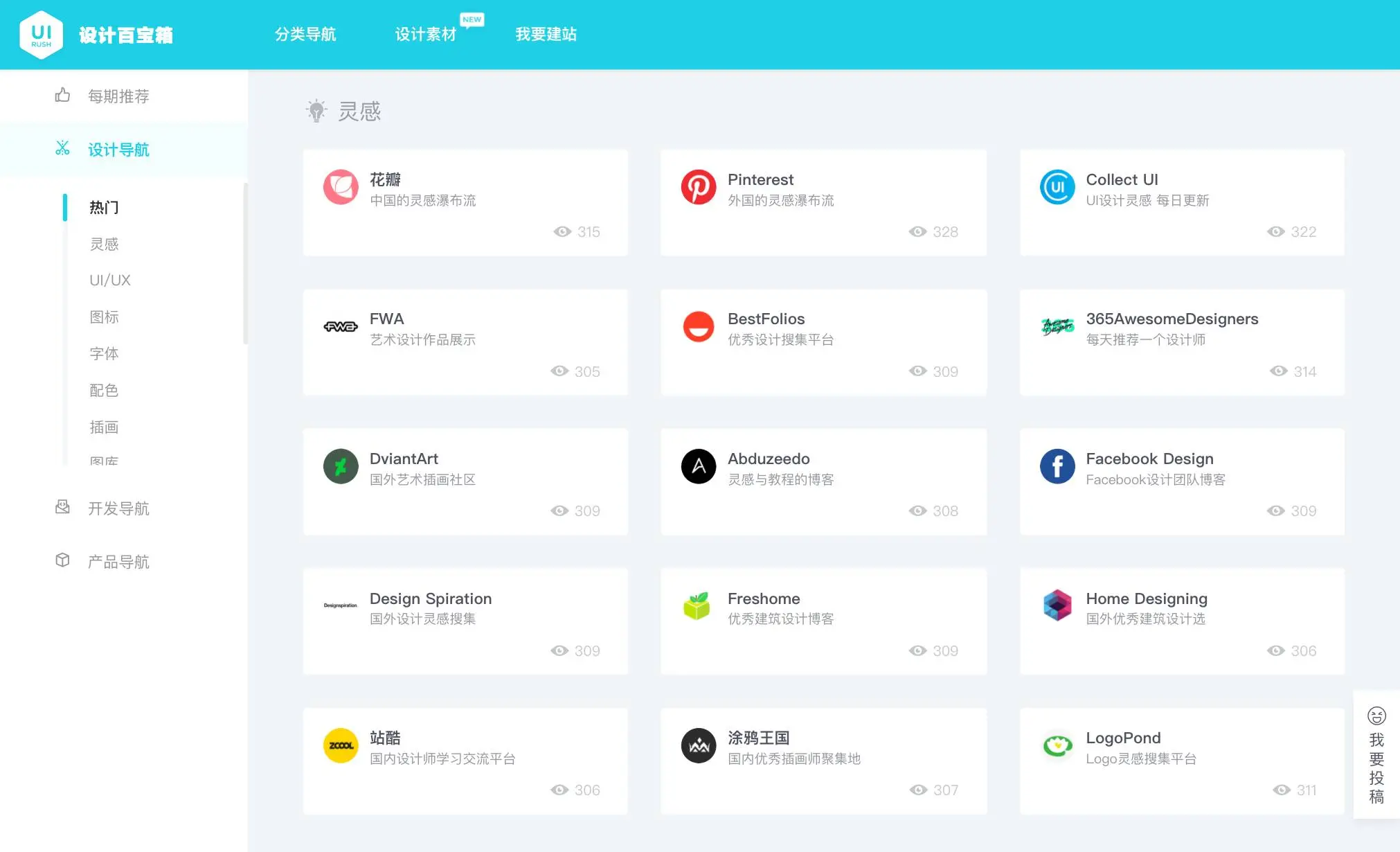
Task: Click the sidebar submenu scrollbar
Action: pos(245,263)
